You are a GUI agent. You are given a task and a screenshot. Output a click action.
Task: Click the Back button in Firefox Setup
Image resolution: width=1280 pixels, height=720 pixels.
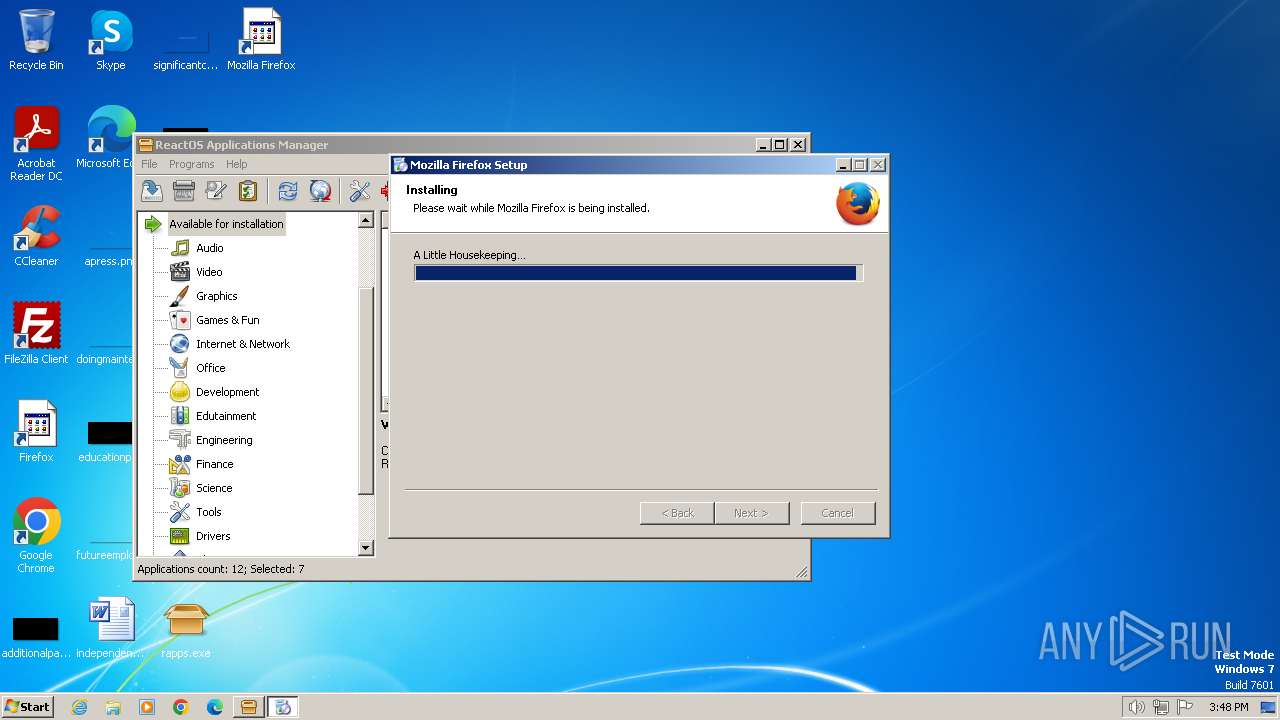click(x=677, y=513)
